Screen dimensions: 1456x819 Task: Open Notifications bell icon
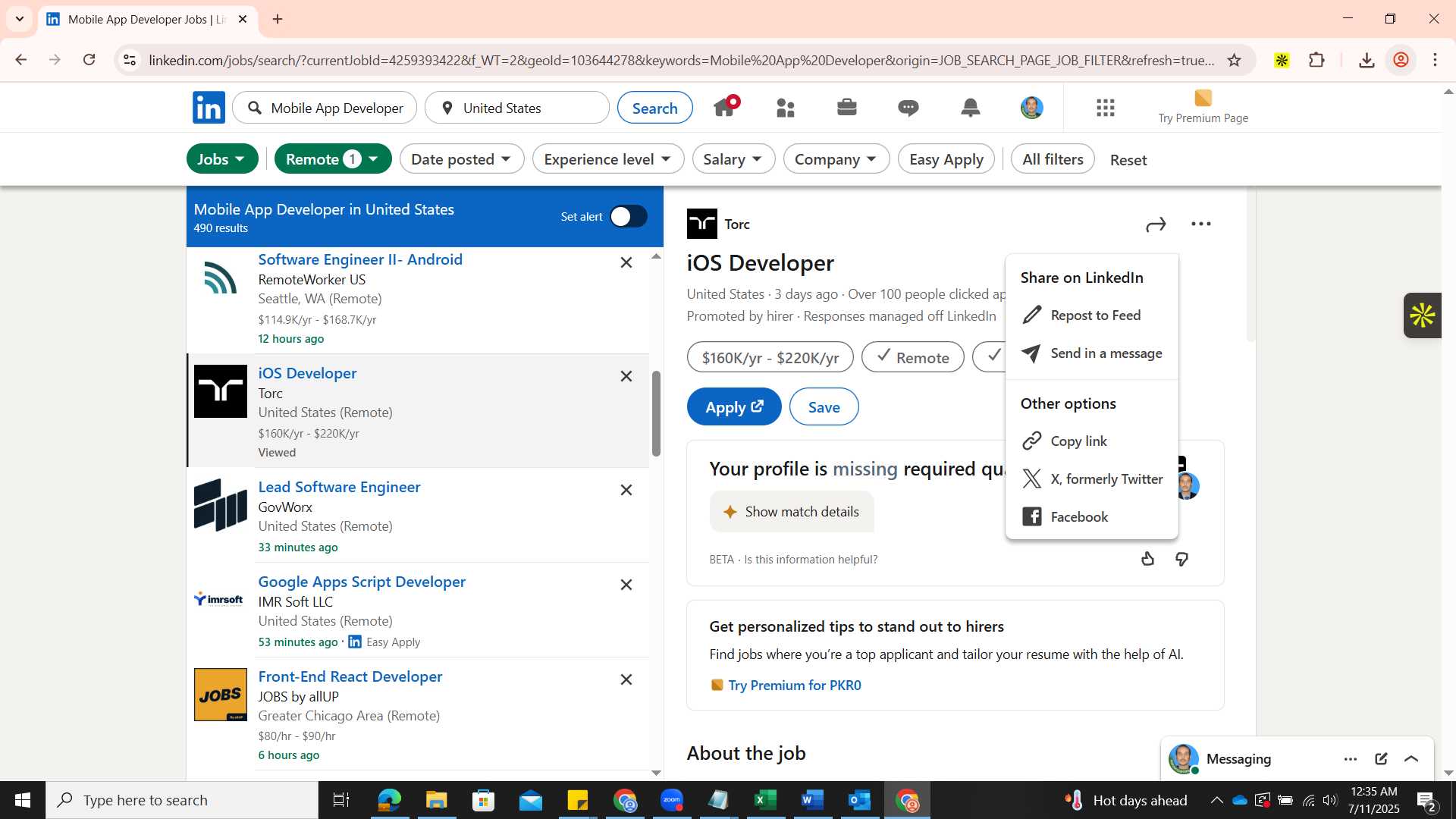[971, 108]
